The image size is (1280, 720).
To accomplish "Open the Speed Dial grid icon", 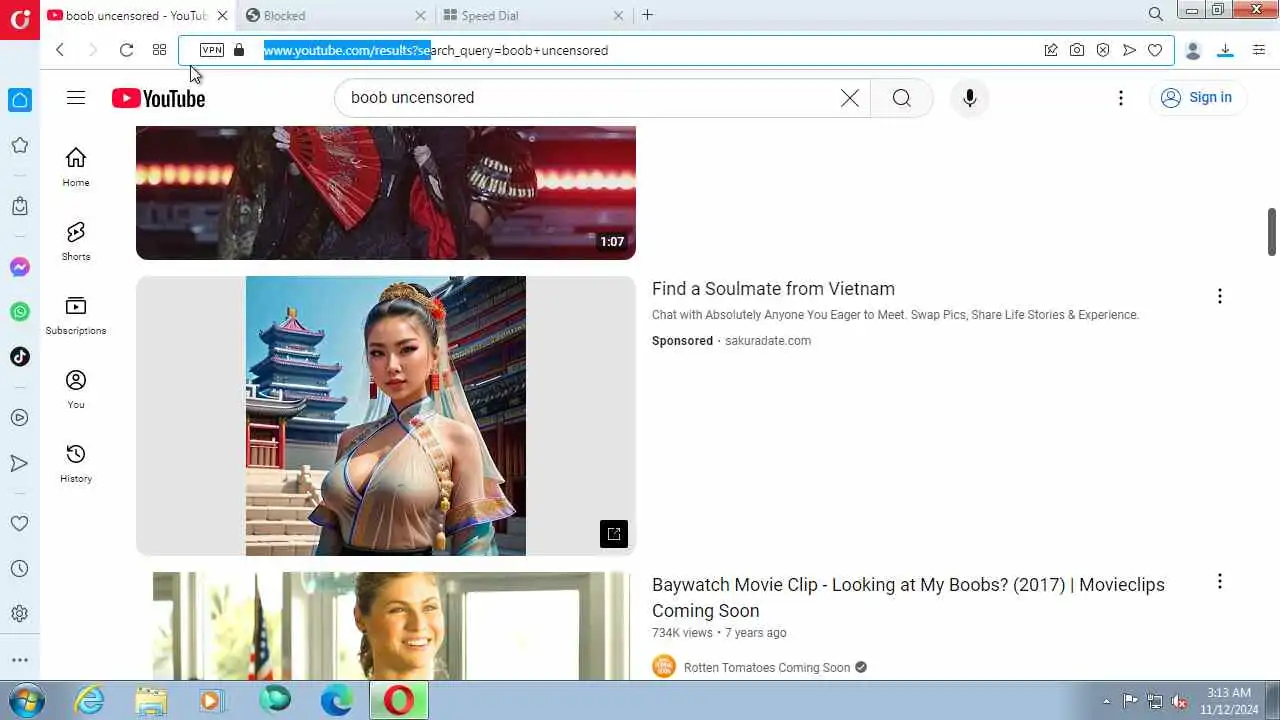I will [x=159, y=50].
